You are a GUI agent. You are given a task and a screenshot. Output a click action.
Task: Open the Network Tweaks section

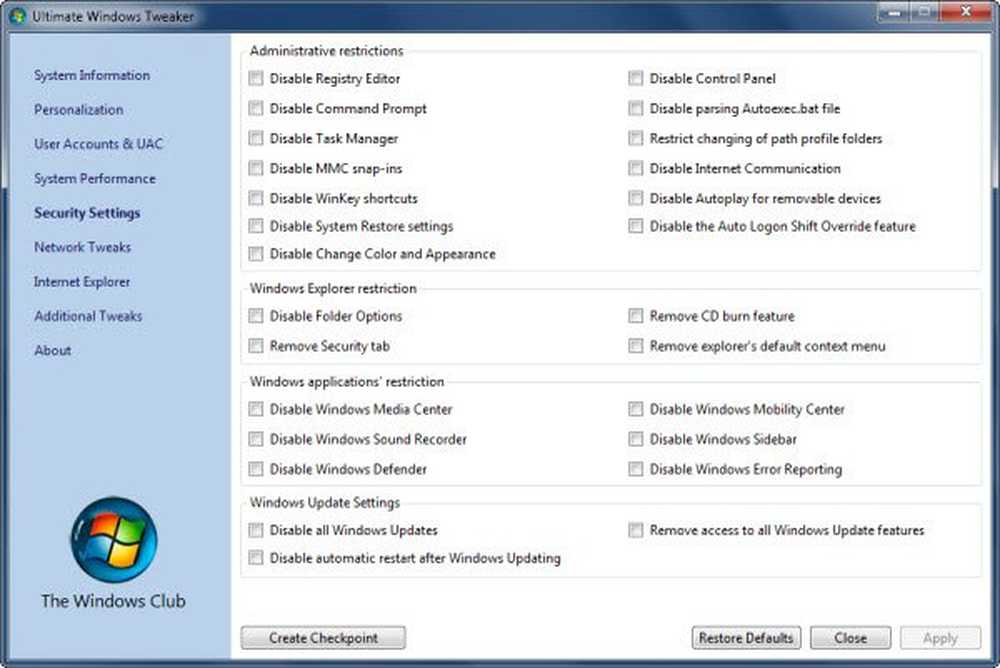click(82, 248)
